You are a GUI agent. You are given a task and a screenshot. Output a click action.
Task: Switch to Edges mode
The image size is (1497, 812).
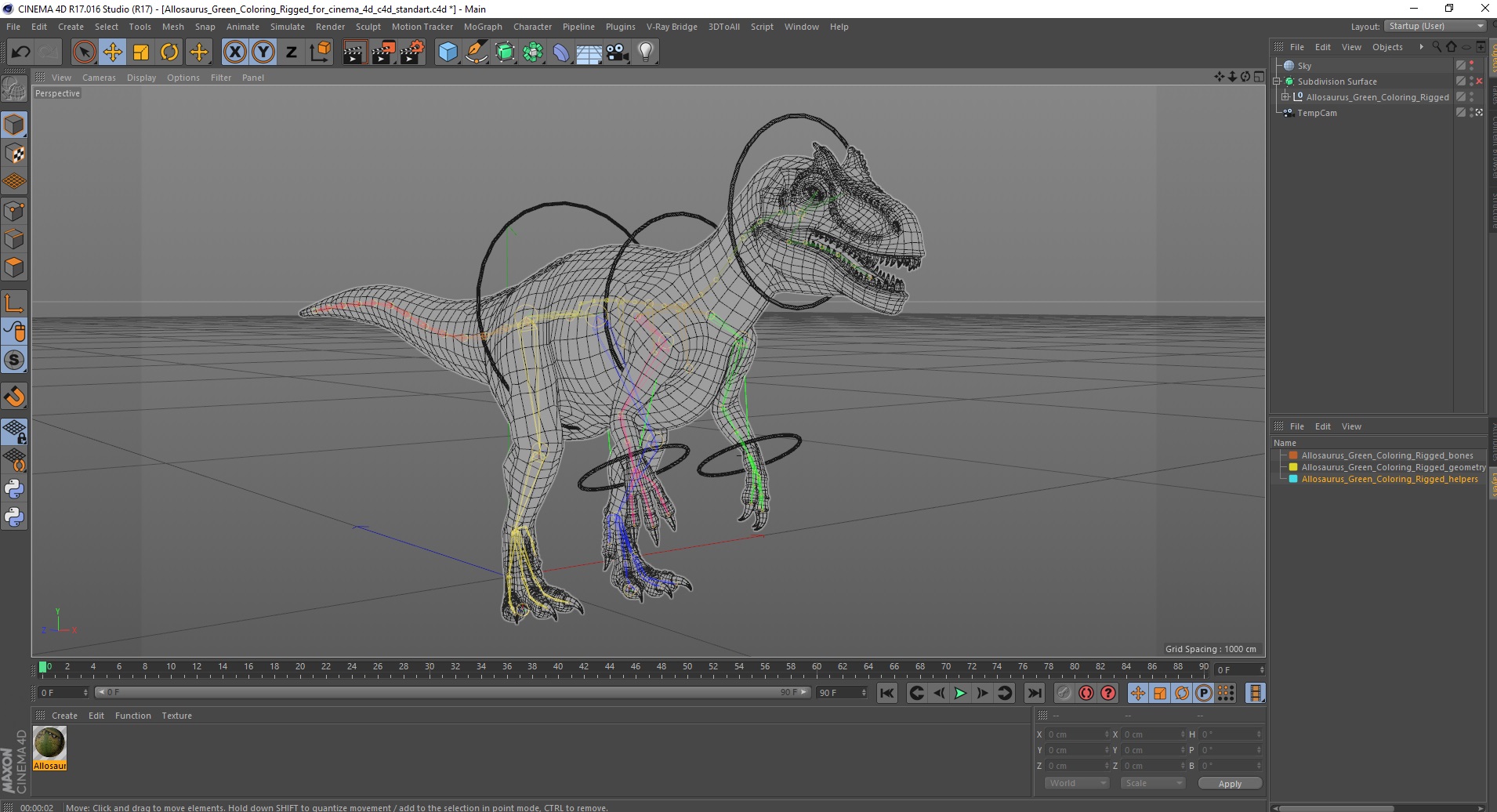tap(14, 239)
